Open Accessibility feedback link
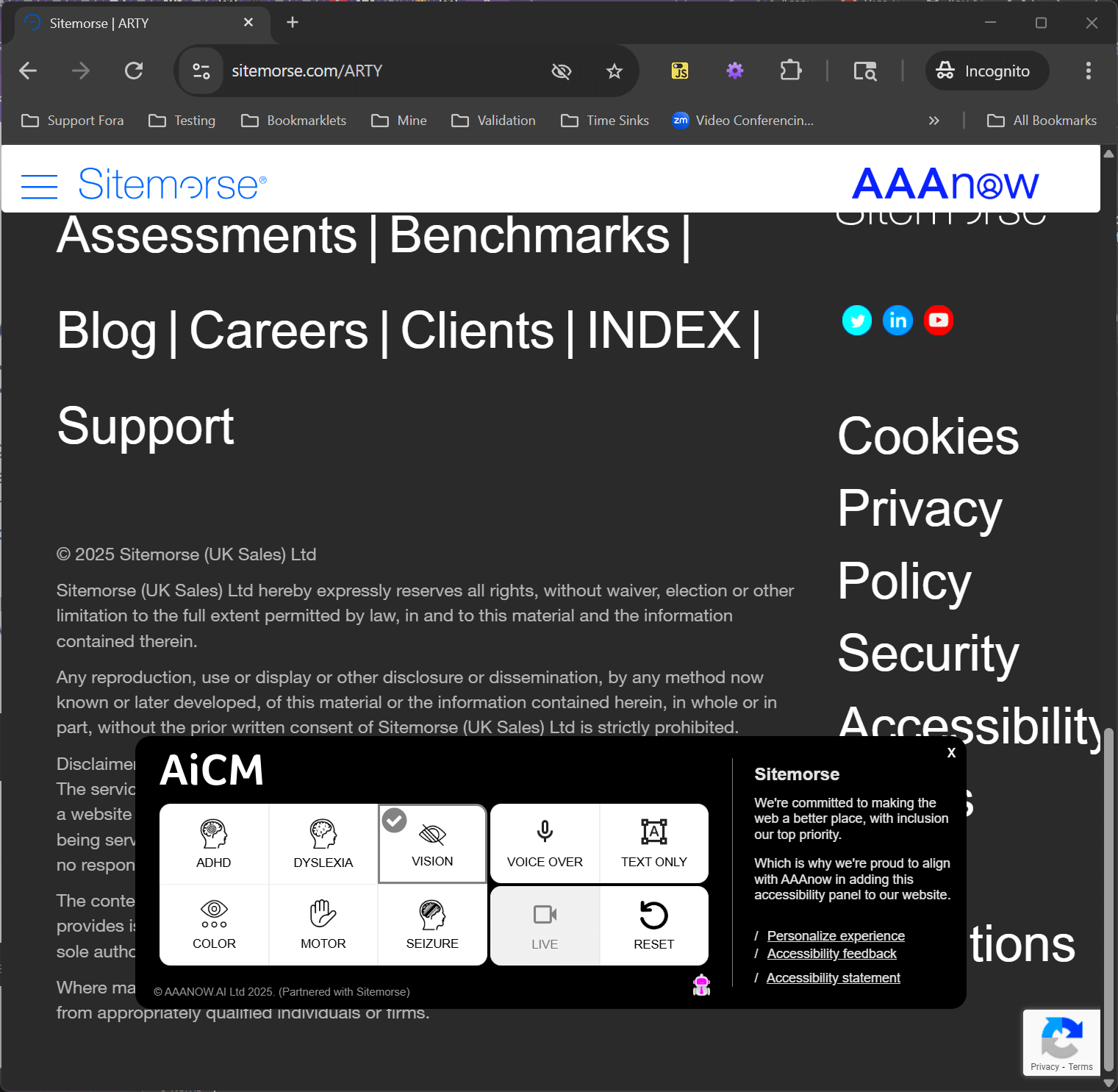This screenshot has height=1092, width=1118. click(831, 953)
